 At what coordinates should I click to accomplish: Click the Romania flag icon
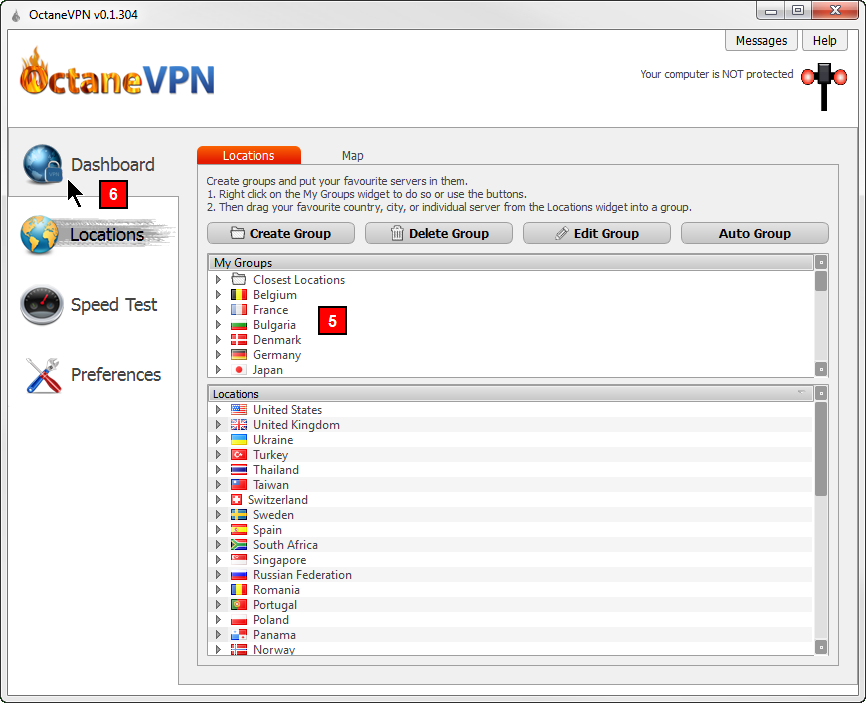(x=239, y=589)
